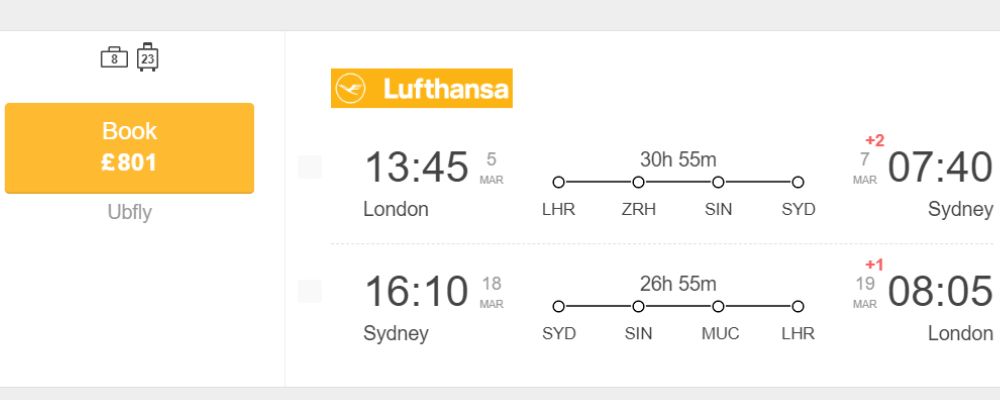The height and width of the screenshot is (400, 1000).
Task: Select the SYD arrival marker on the outbound route
Action: tap(798, 182)
